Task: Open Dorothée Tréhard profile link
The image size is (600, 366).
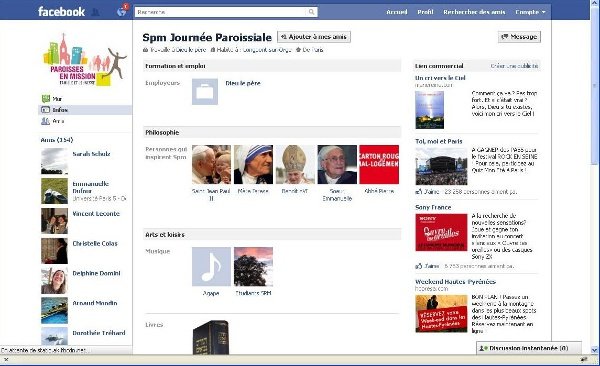Action: point(99,333)
